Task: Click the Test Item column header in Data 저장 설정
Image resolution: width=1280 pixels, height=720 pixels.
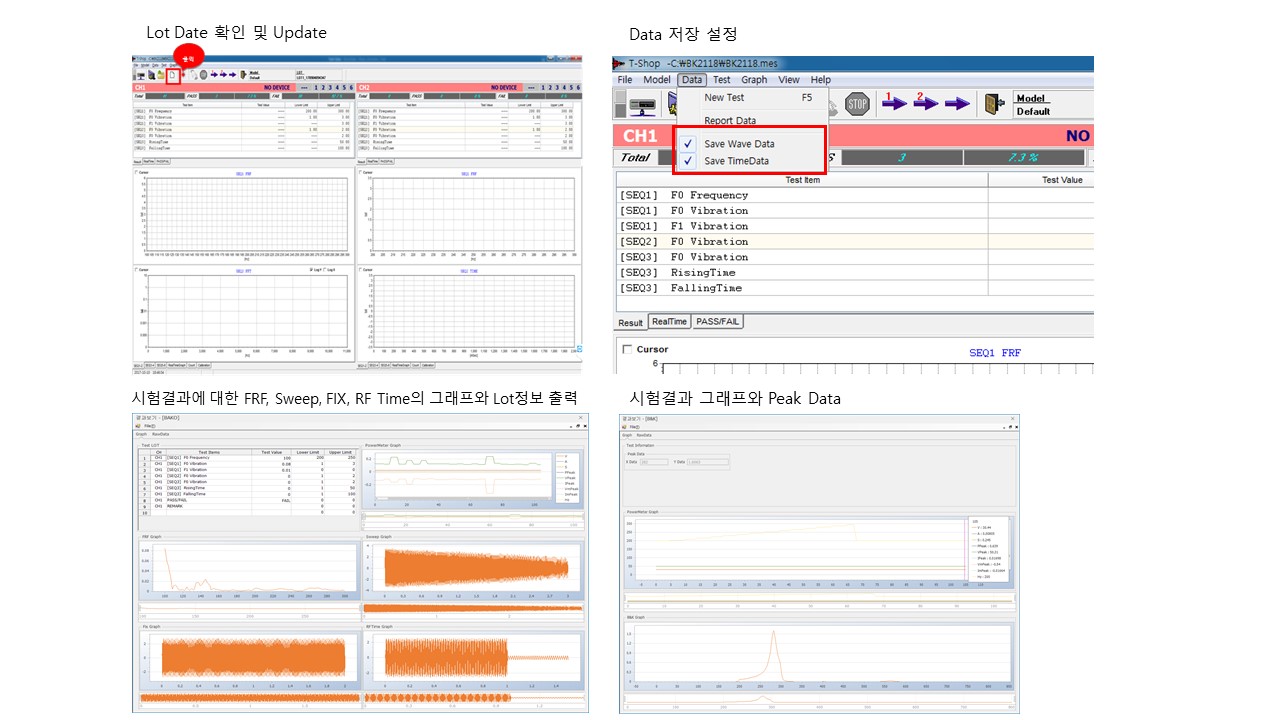Action: (x=802, y=180)
